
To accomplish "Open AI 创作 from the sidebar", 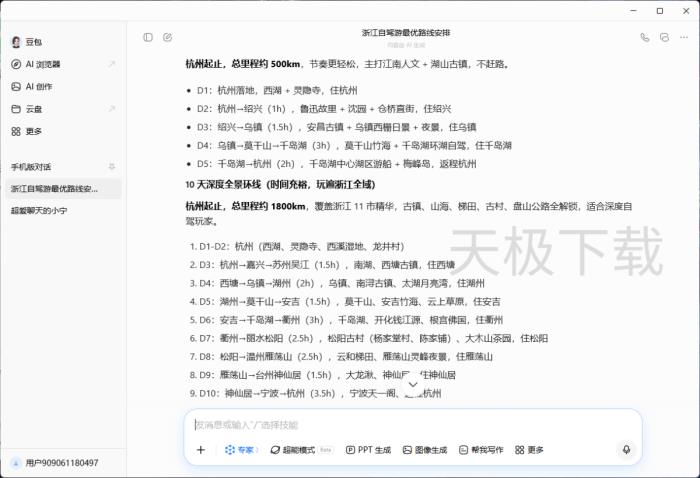I will click(x=39, y=86).
